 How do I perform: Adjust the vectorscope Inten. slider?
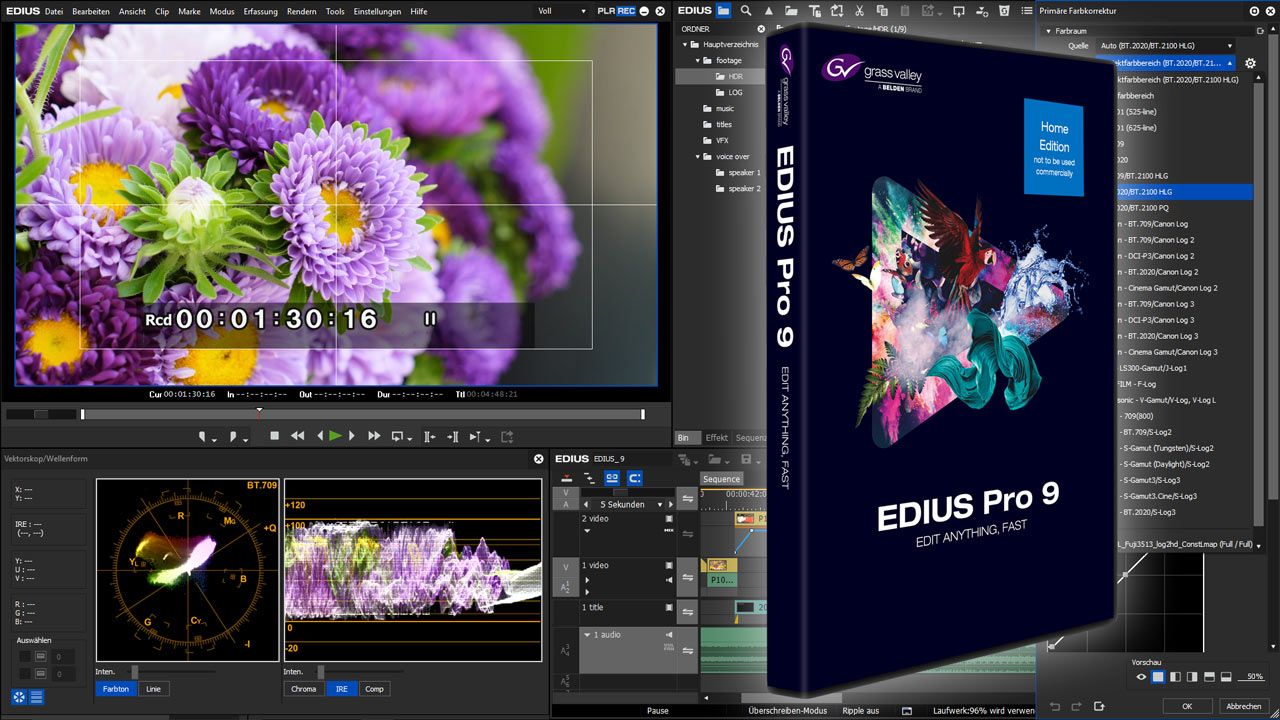135,672
